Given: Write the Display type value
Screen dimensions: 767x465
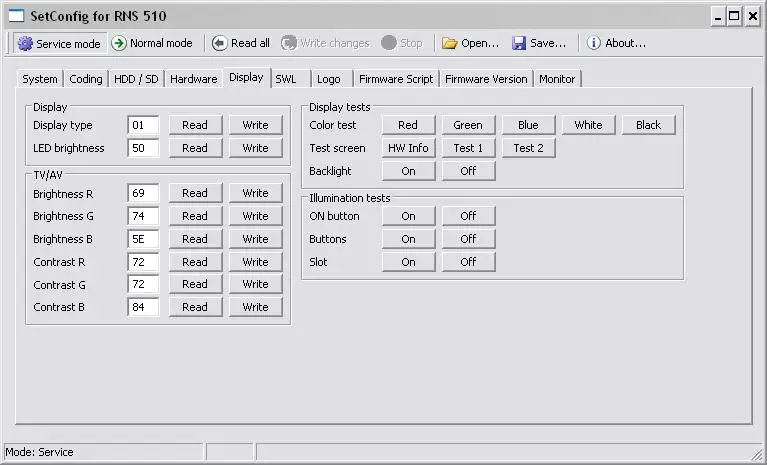Looking at the screenshot, I should click(255, 125).
